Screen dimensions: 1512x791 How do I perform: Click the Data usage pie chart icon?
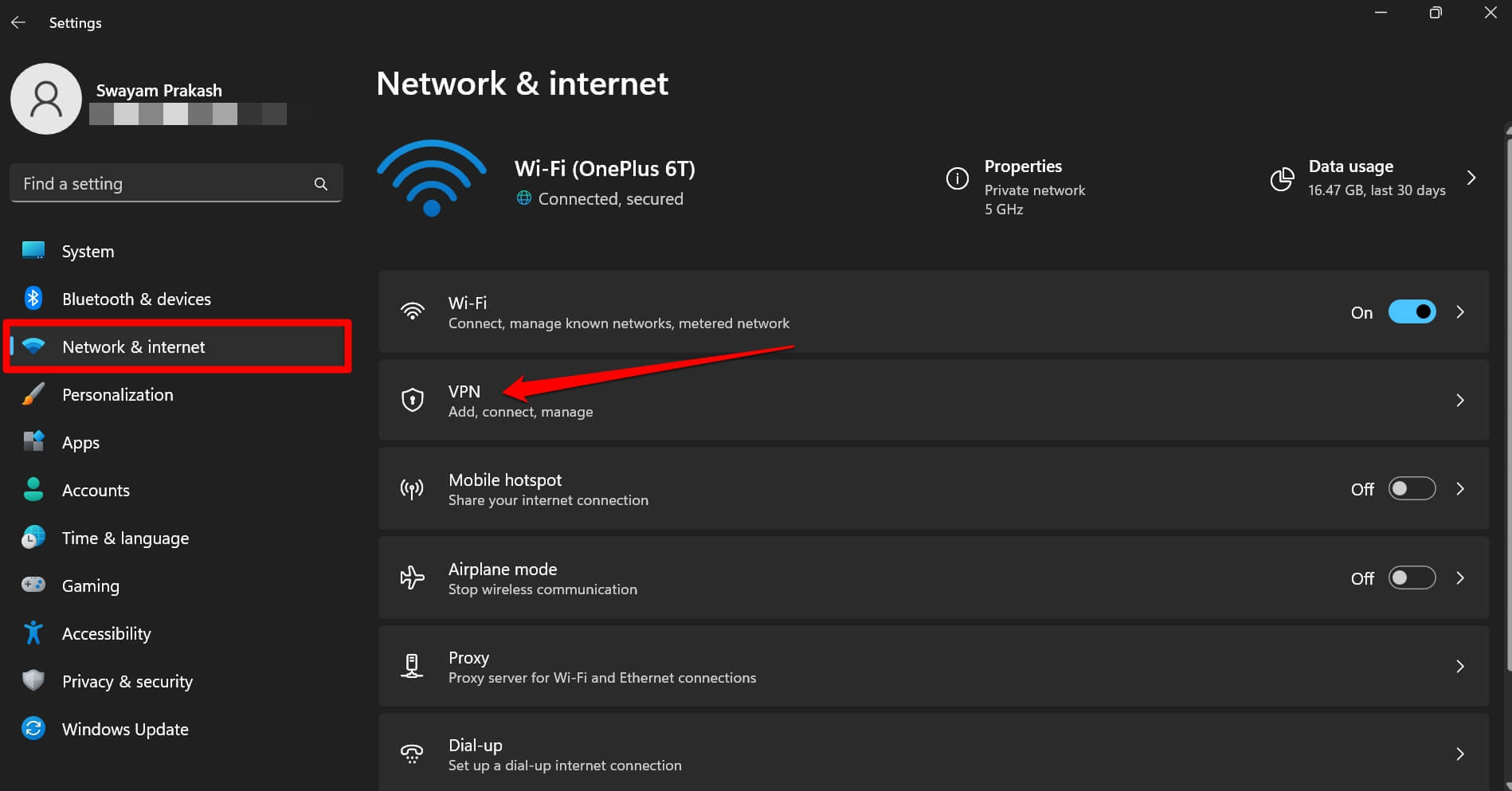pyautogui.click(x=1282, y=179)
